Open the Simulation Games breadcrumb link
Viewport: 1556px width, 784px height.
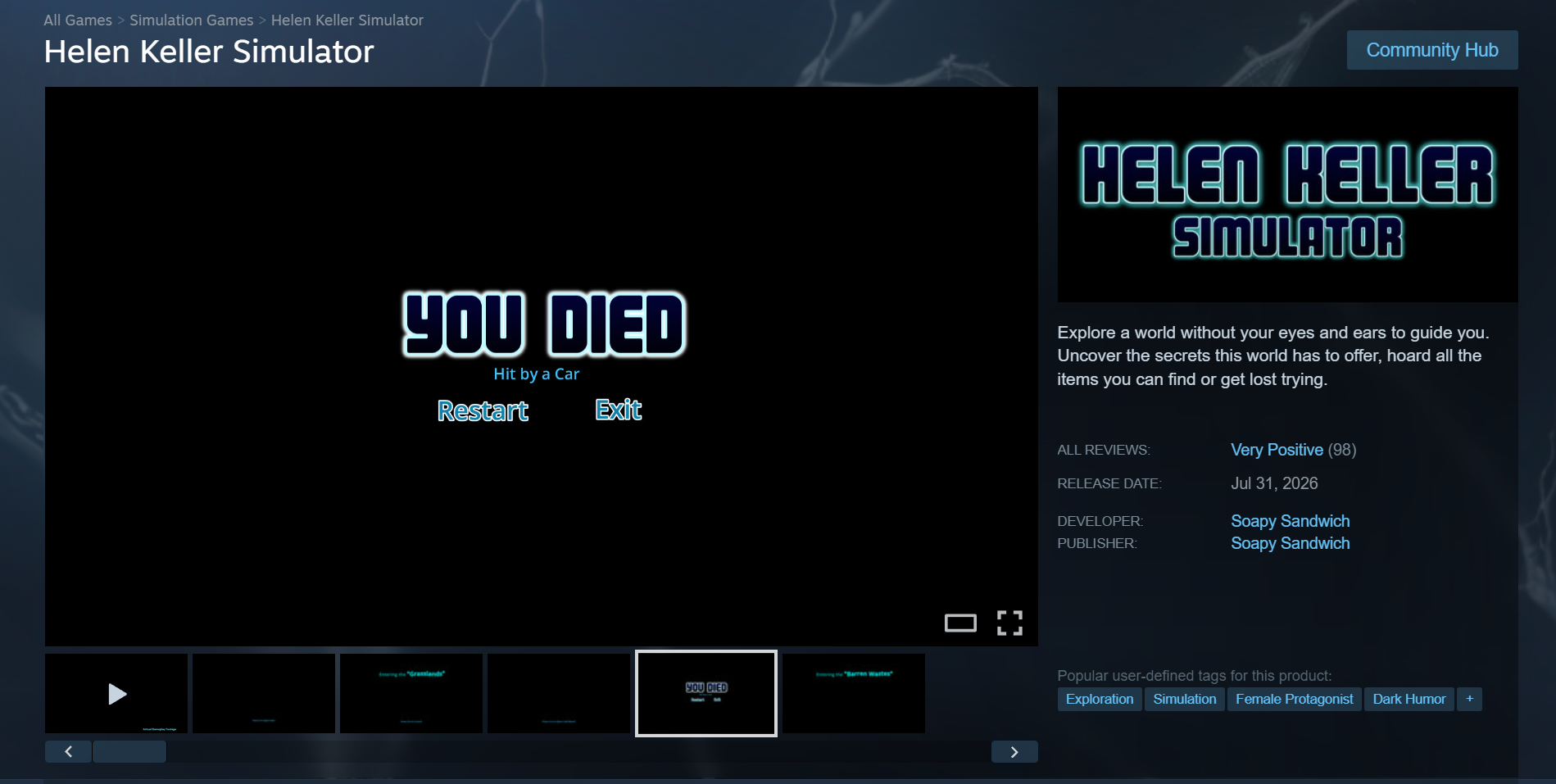(192, 20)
